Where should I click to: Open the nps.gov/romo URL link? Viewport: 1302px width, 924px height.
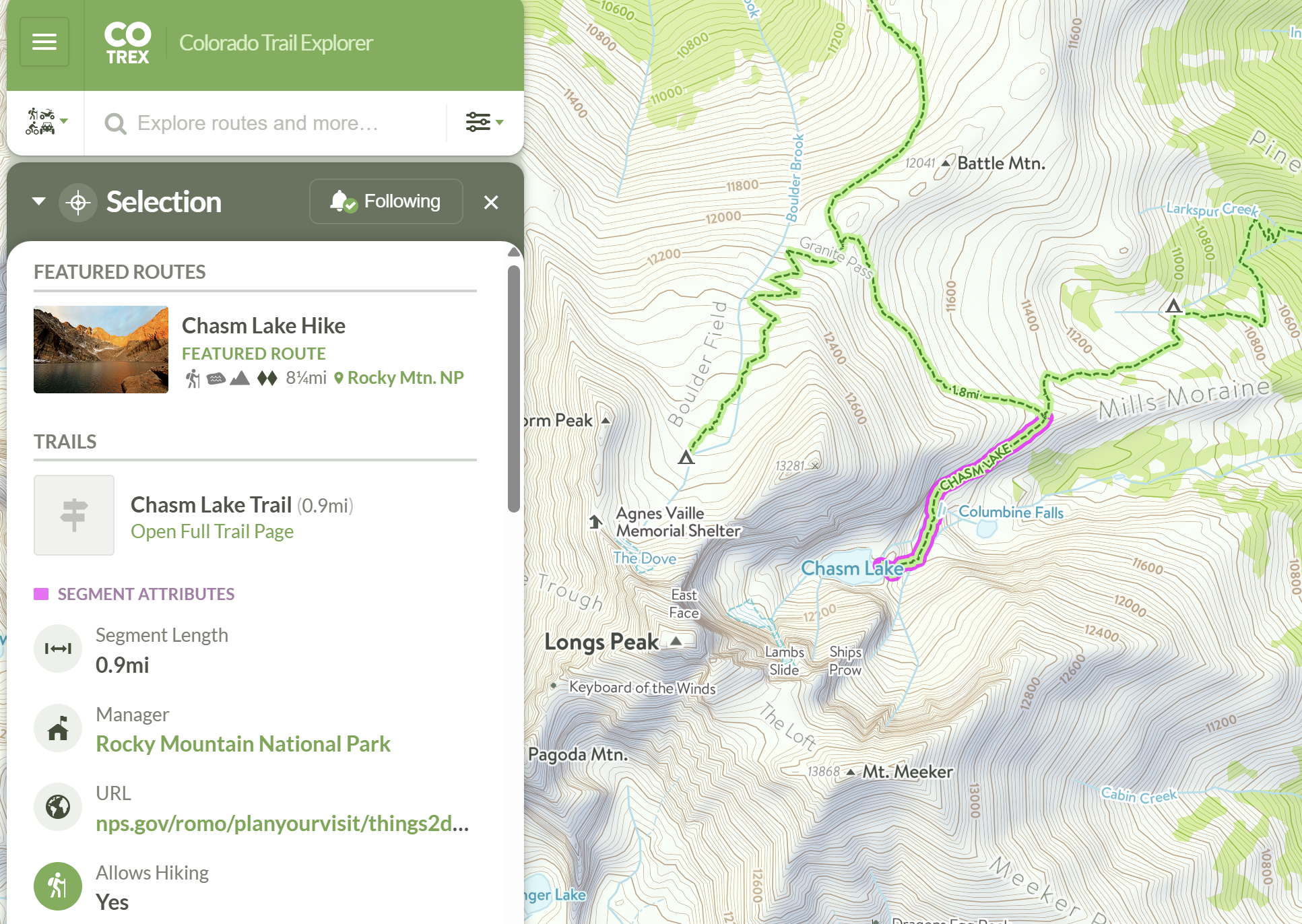[282, 824]
